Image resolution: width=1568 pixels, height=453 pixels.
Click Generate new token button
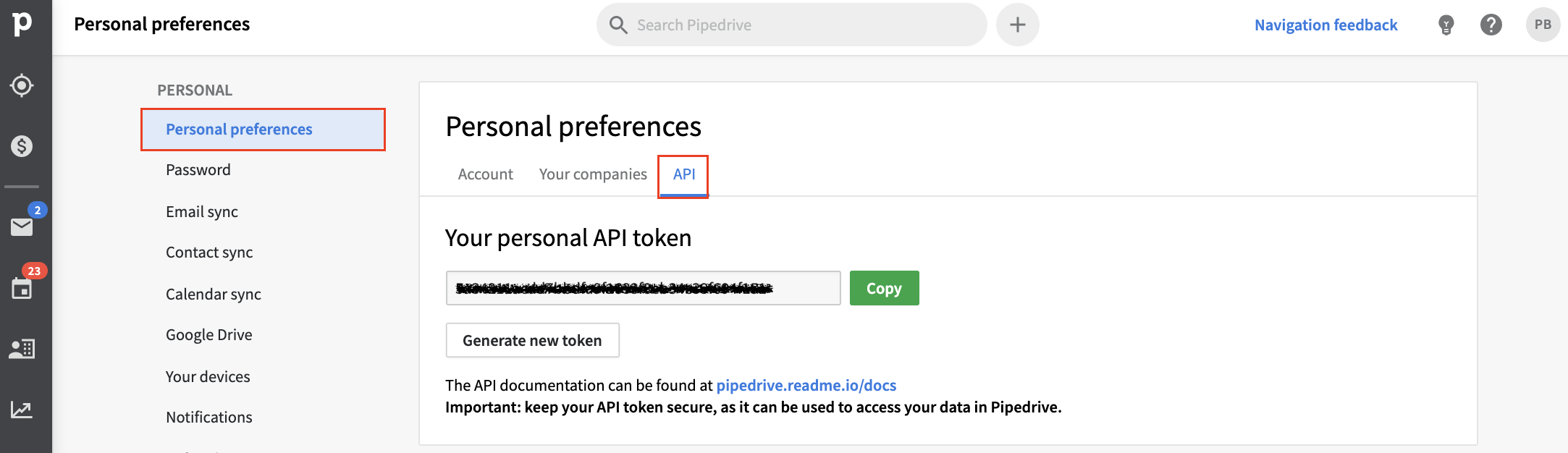click(532, 340)
